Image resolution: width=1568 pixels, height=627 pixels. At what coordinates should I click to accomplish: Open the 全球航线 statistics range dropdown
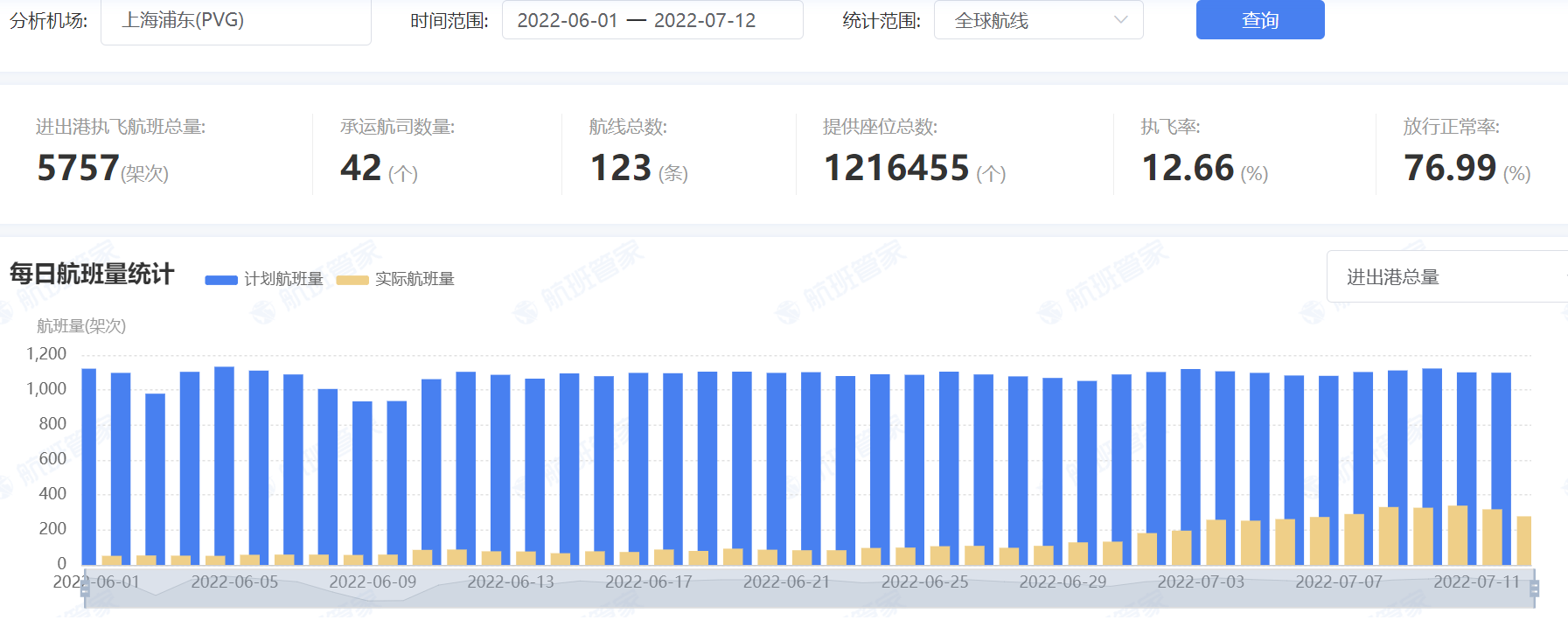1038,20
